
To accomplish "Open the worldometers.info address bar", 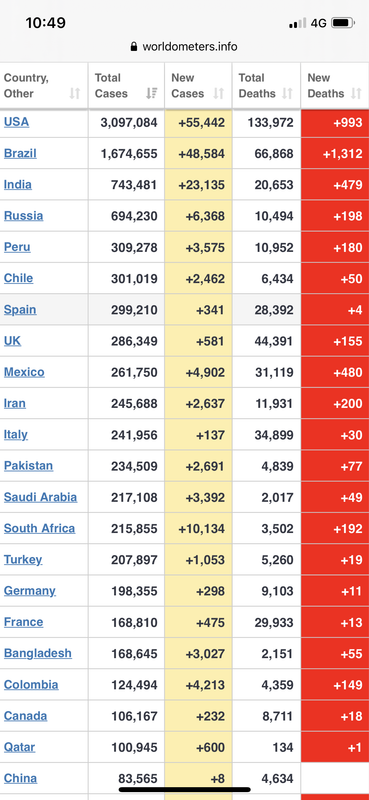I will coord(184,47).
